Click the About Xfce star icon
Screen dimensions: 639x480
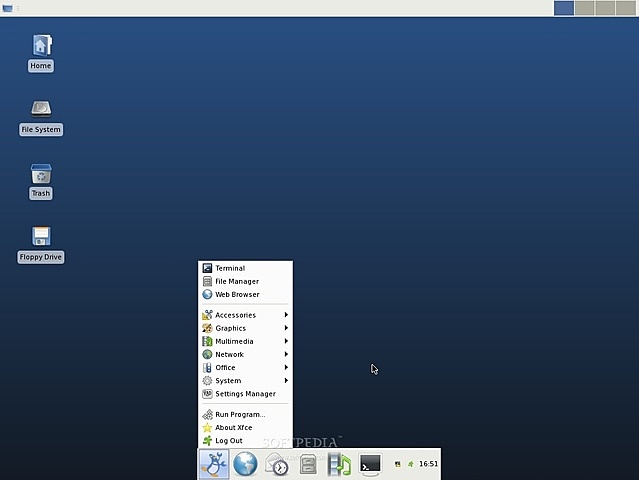point(207,427)
